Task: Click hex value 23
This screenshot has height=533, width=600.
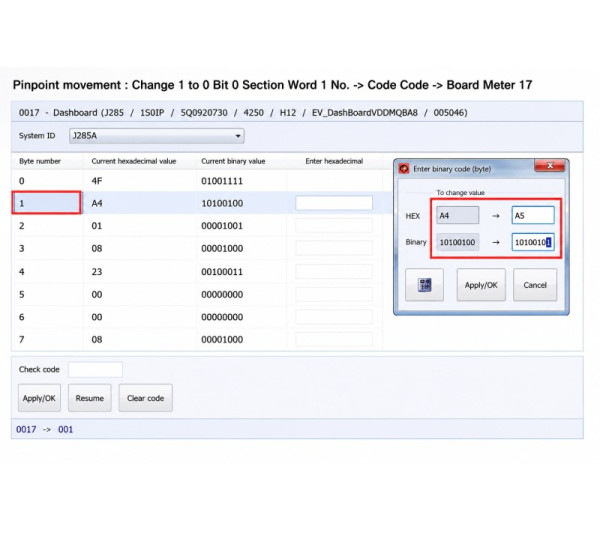Action: [x=96, y=272]
